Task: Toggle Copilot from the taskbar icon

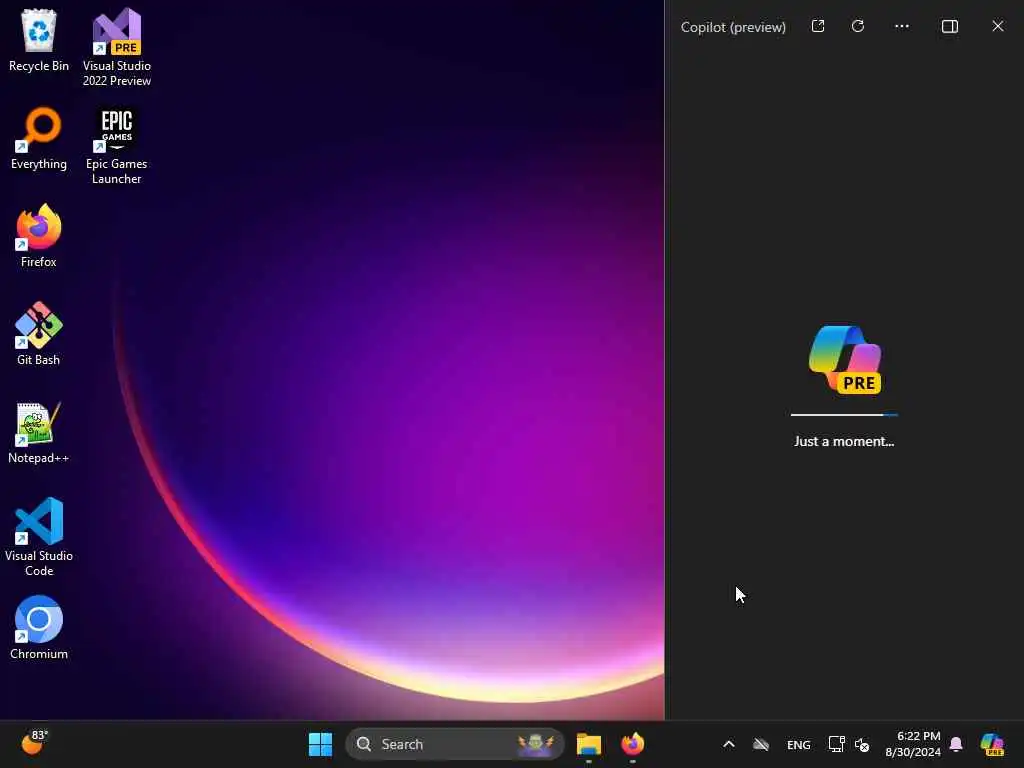Action: pos(992,744)
